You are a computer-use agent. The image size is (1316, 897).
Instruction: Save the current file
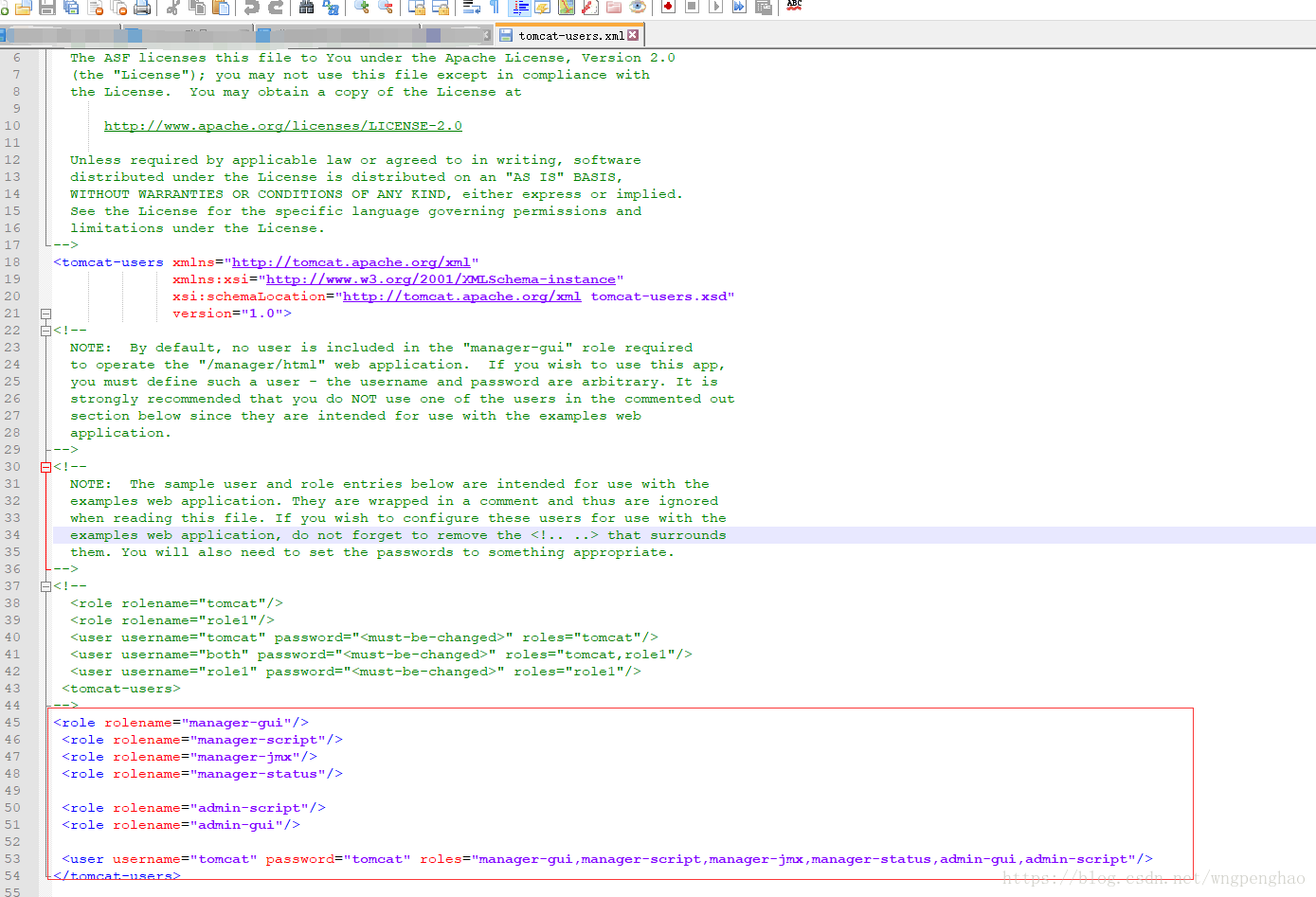(46, 8)
